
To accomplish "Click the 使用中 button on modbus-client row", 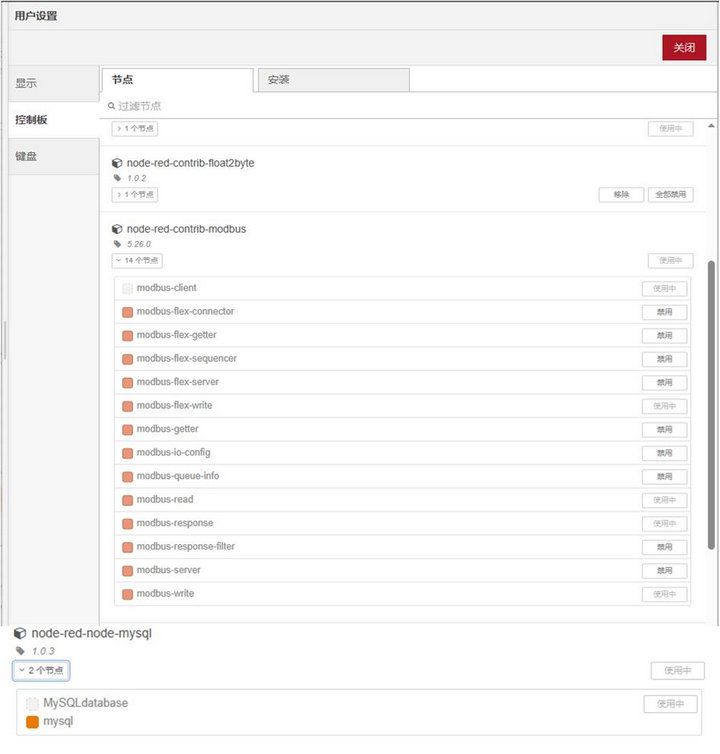I will 664,289.
